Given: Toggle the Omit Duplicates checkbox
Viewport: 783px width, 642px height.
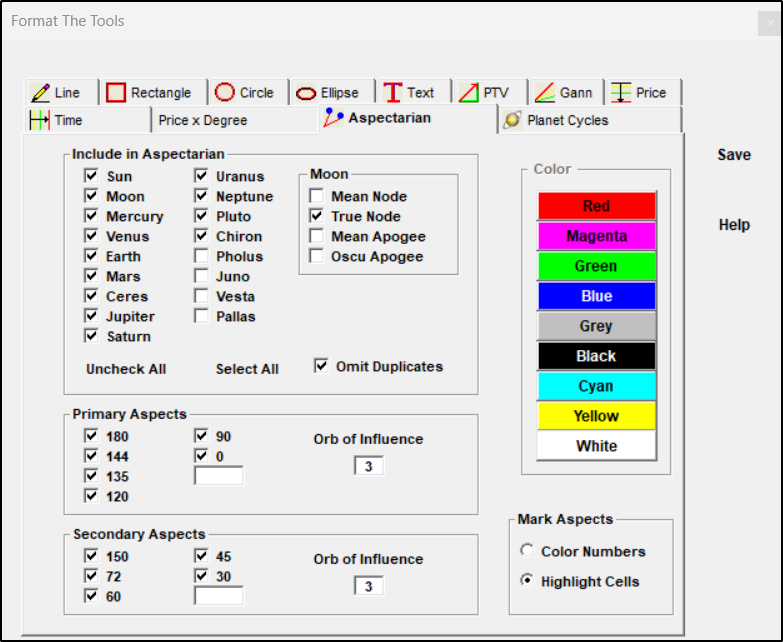Looking at the screenshot, I should (x=321, y=366).
